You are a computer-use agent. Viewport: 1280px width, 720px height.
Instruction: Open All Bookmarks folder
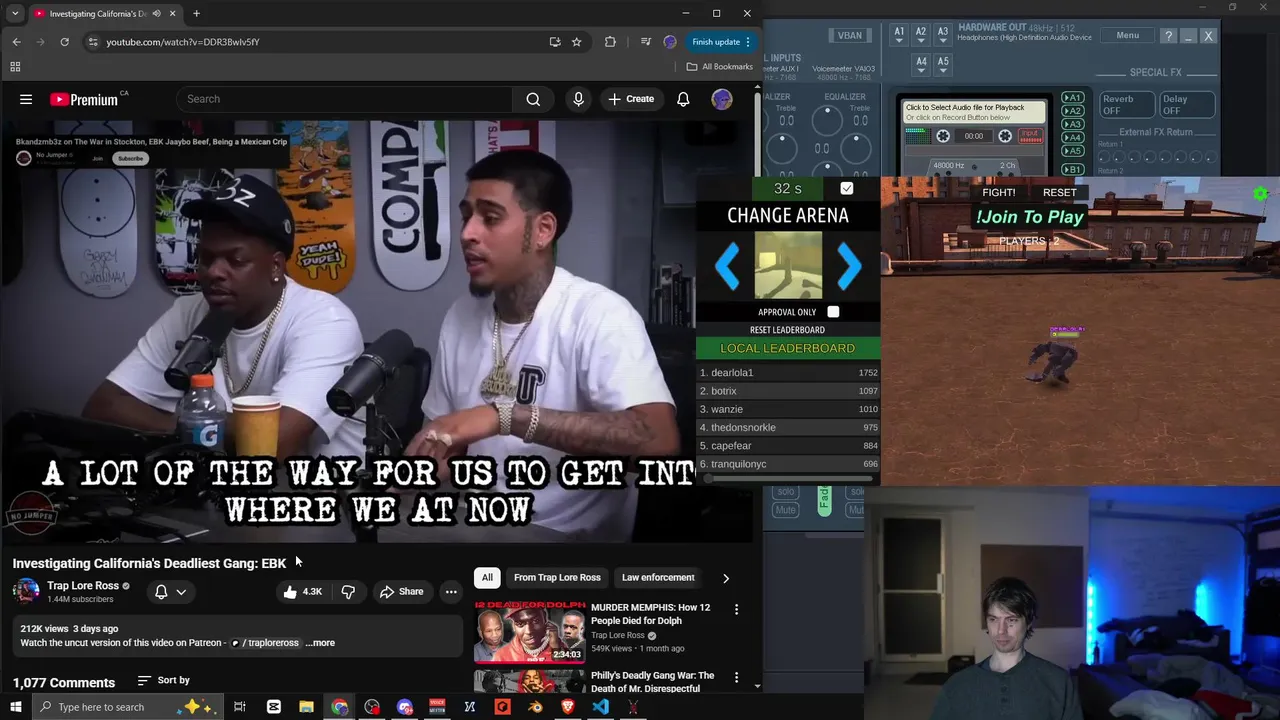pos(720,67)
